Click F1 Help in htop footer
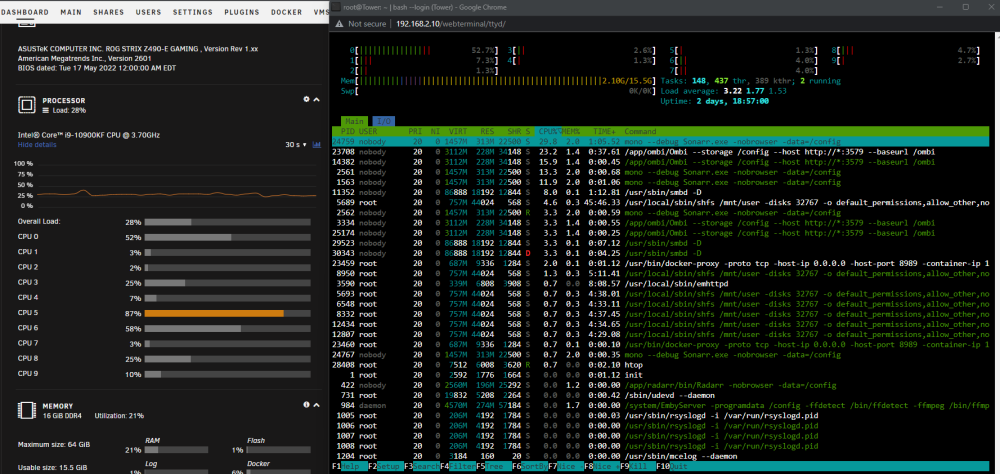The height and width of the screenshot is (474, 1000). tap(349, 466)
